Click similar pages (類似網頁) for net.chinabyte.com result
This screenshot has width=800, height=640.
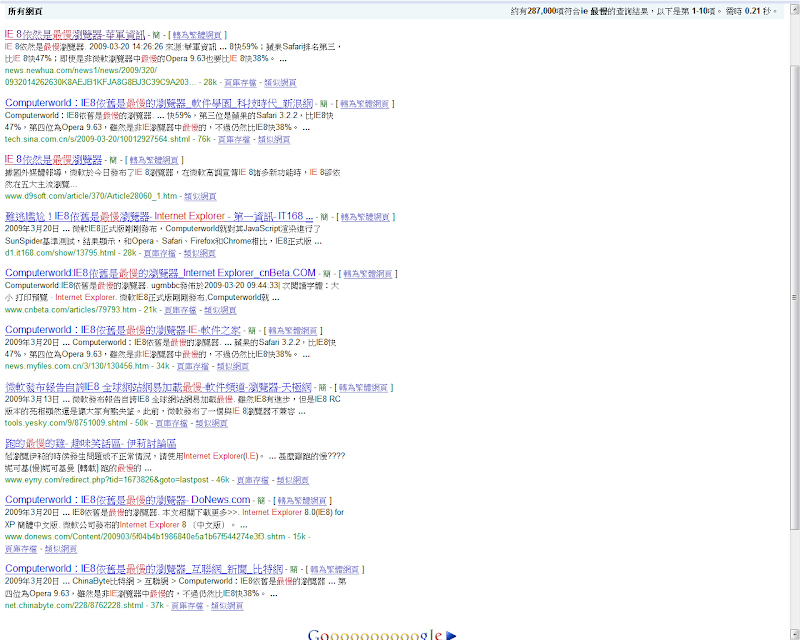[x=228, y=606]
